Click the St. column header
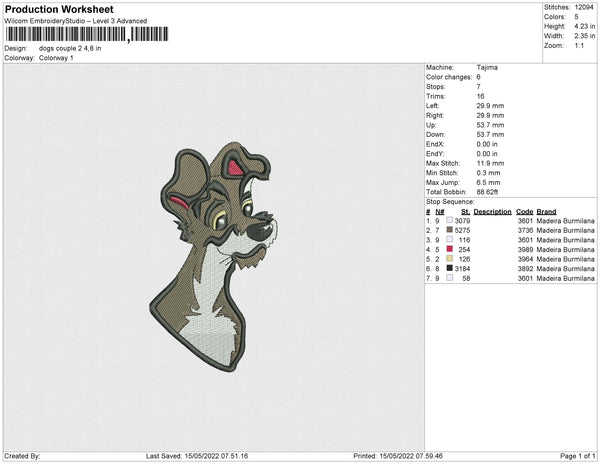Viewport: 600px width, 464px height. click(x=466, y=212)
